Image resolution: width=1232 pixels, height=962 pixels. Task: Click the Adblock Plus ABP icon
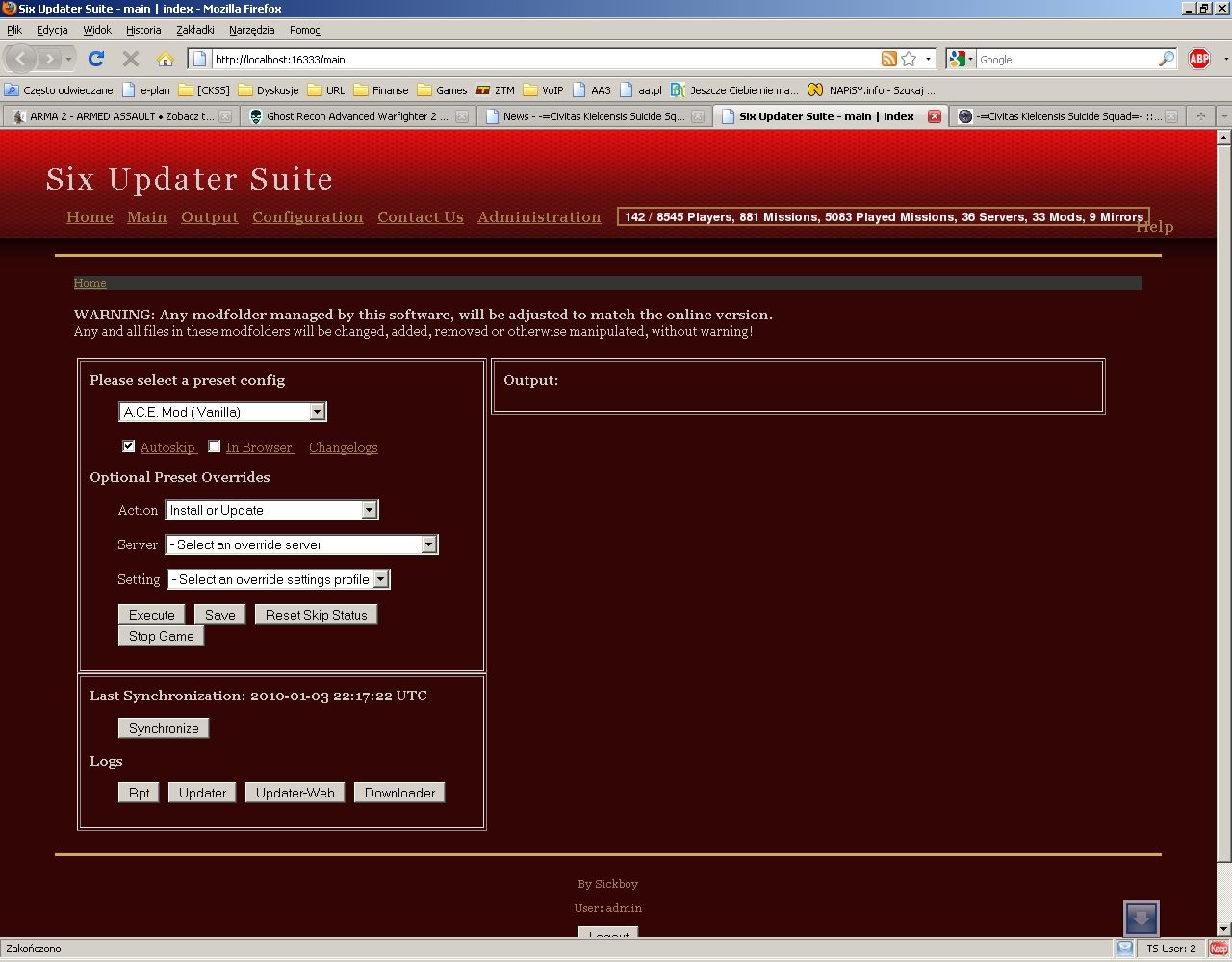1199,59
